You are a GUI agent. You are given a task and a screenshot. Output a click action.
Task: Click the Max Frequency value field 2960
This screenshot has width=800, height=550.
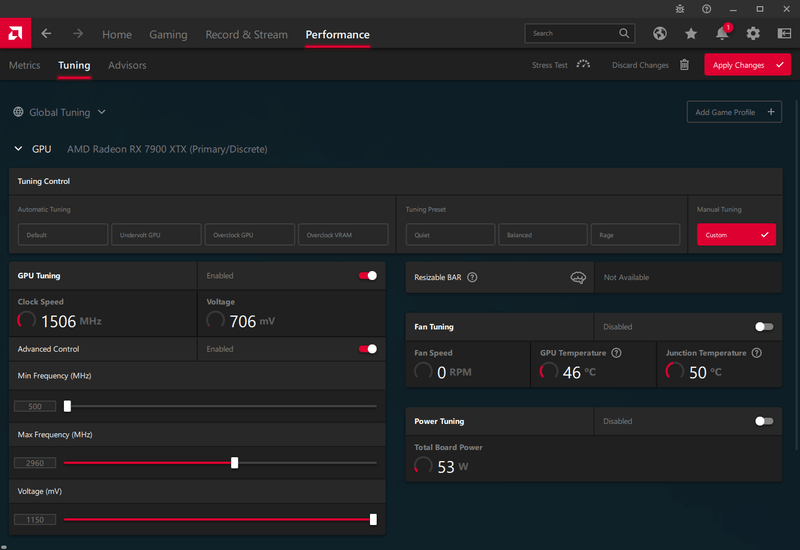(x=35, y=463)
